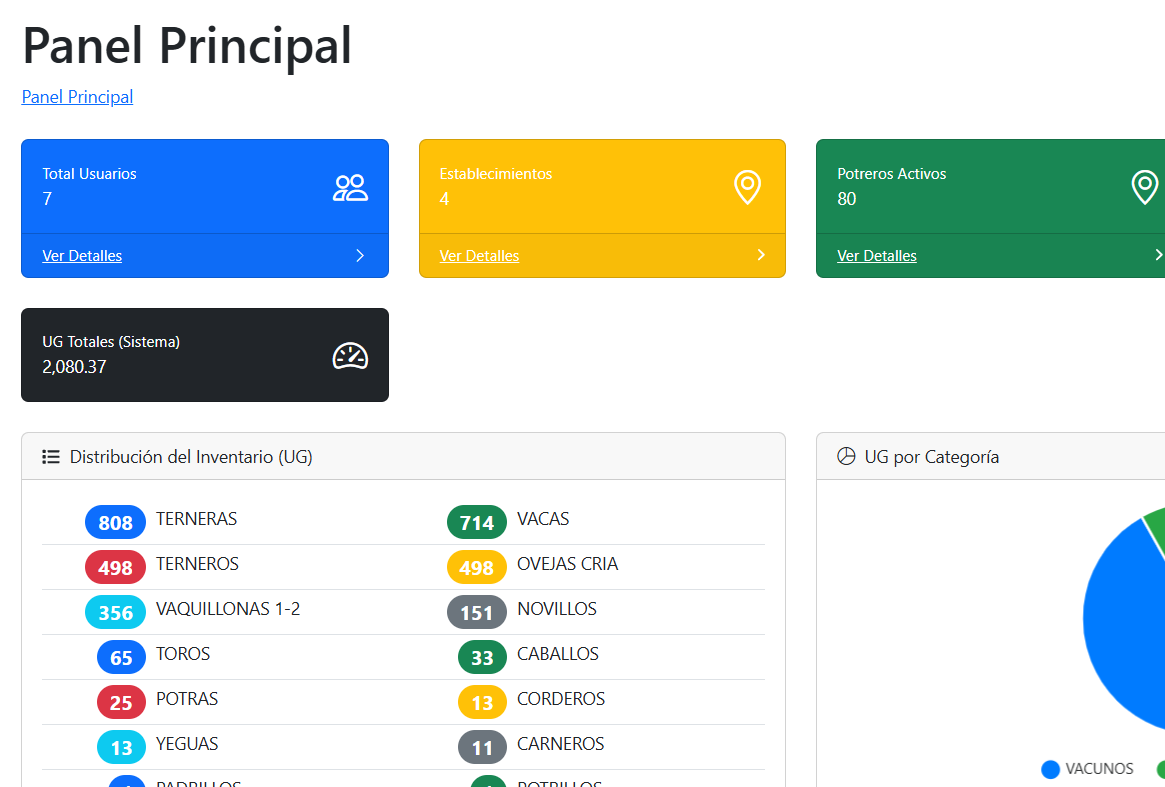Expand Establecimientos details via chevron arrow
The width and height of the screenshot is (1165, 787).
click(x=761, y=256)
